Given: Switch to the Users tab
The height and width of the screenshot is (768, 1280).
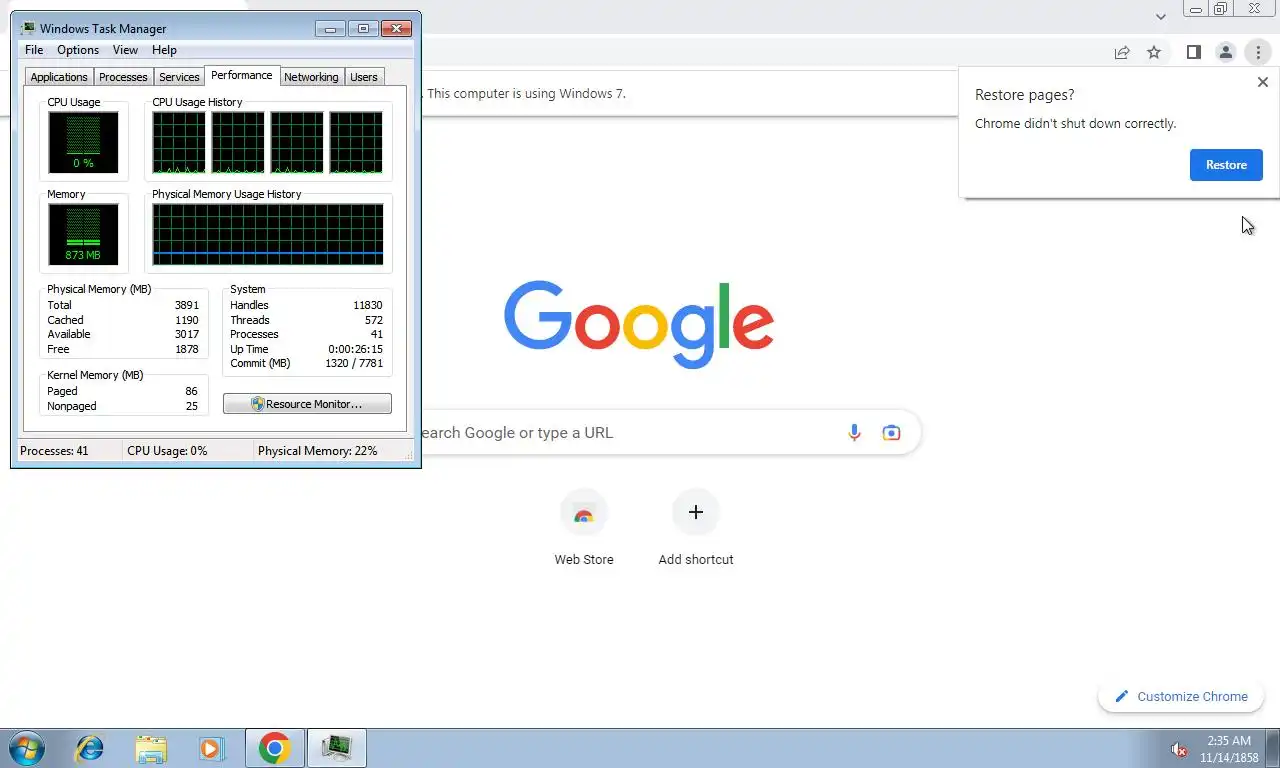Looking at the screenshot, I should pos(364,77).
